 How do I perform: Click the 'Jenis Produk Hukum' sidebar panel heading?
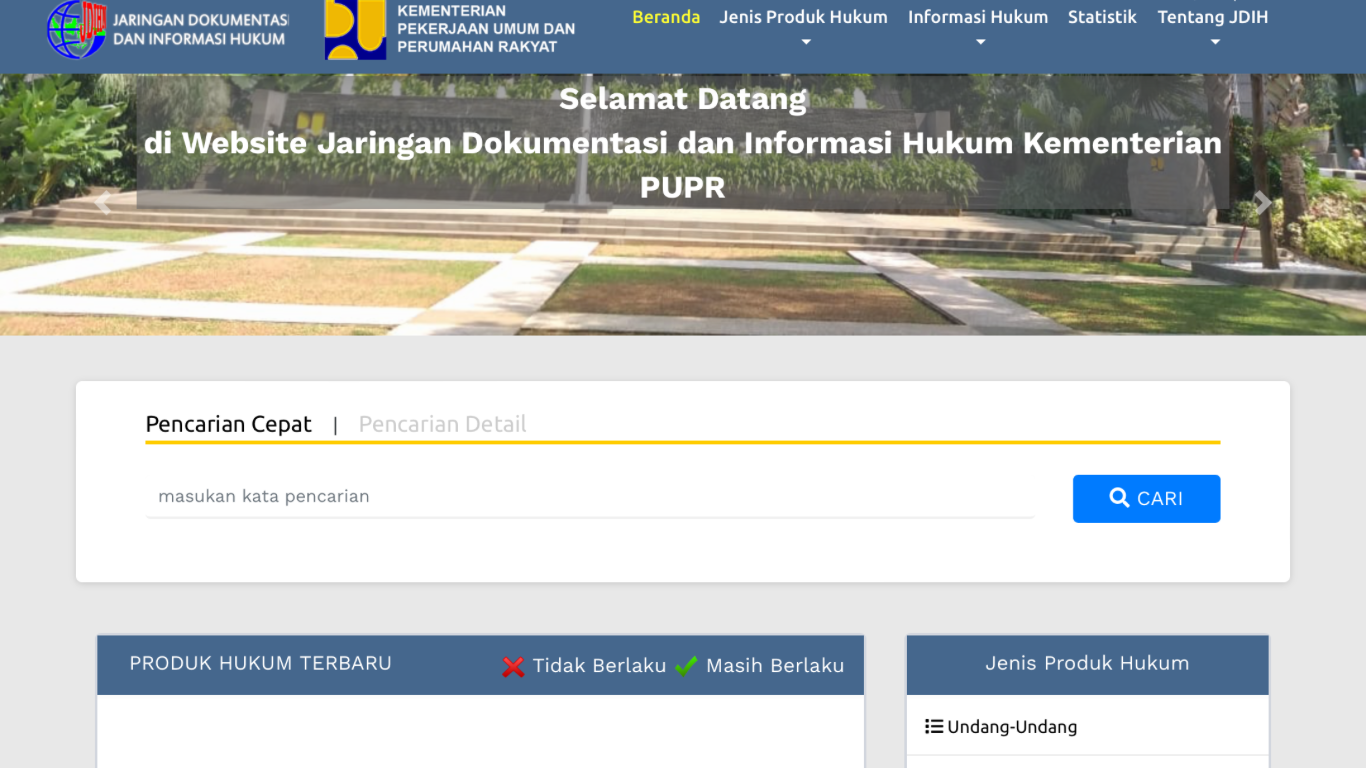click(1087, 663)
